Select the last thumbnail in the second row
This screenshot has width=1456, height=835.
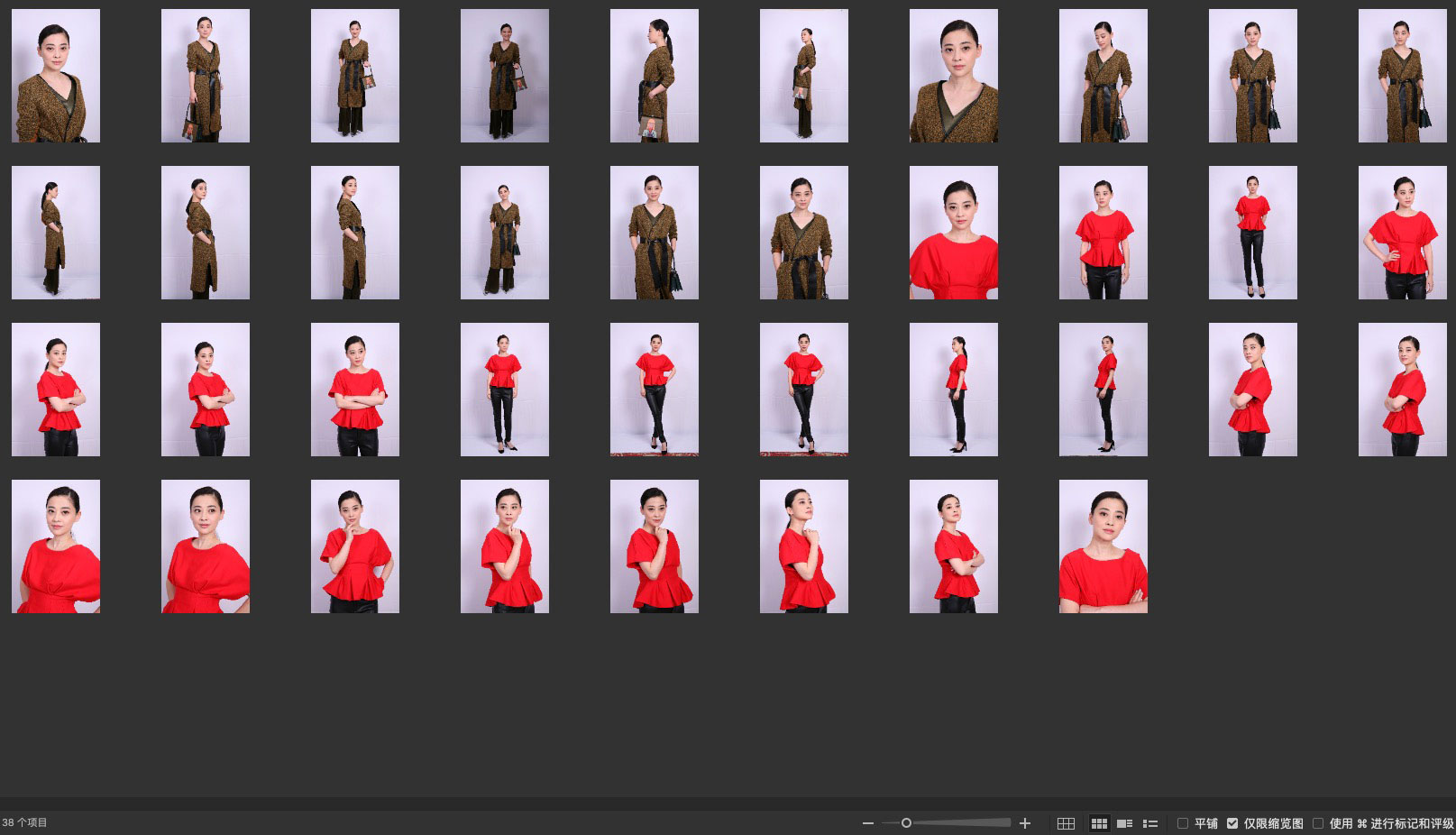1402,233
